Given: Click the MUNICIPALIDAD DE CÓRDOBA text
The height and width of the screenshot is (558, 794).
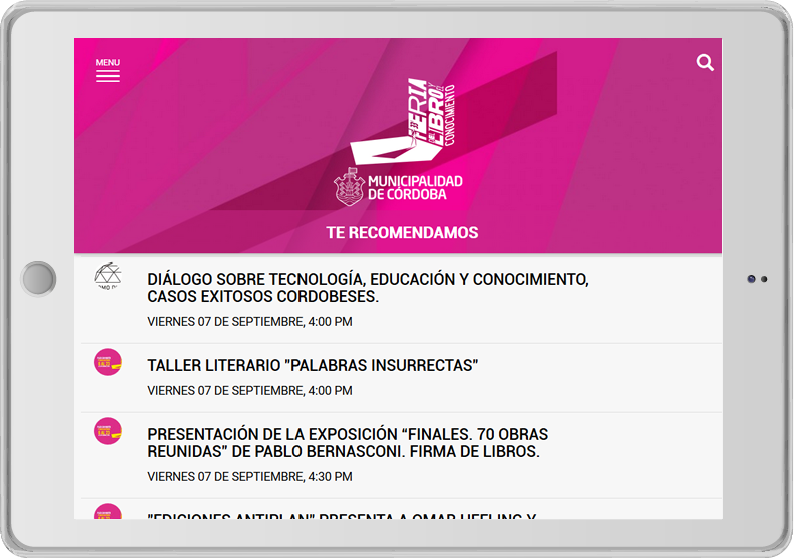Looking at the screenshot, I should [x=415, y=188].
